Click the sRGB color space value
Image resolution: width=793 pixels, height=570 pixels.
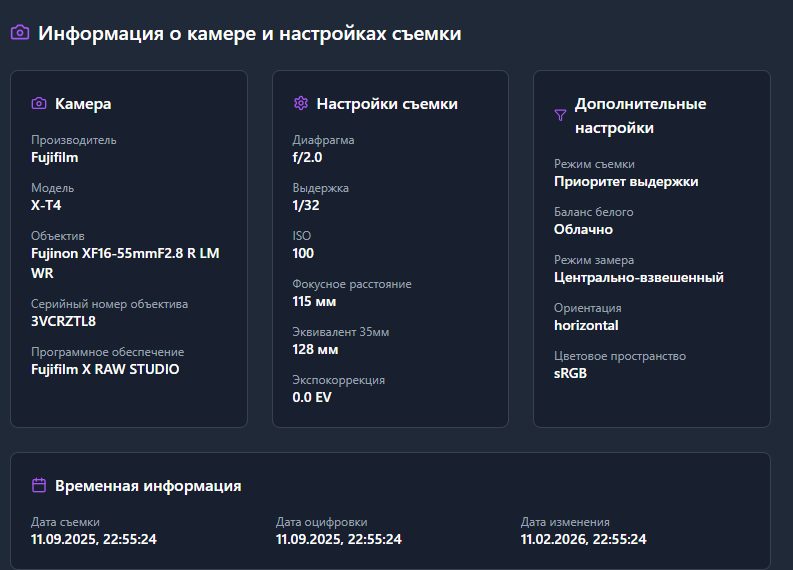click(570, 373)
